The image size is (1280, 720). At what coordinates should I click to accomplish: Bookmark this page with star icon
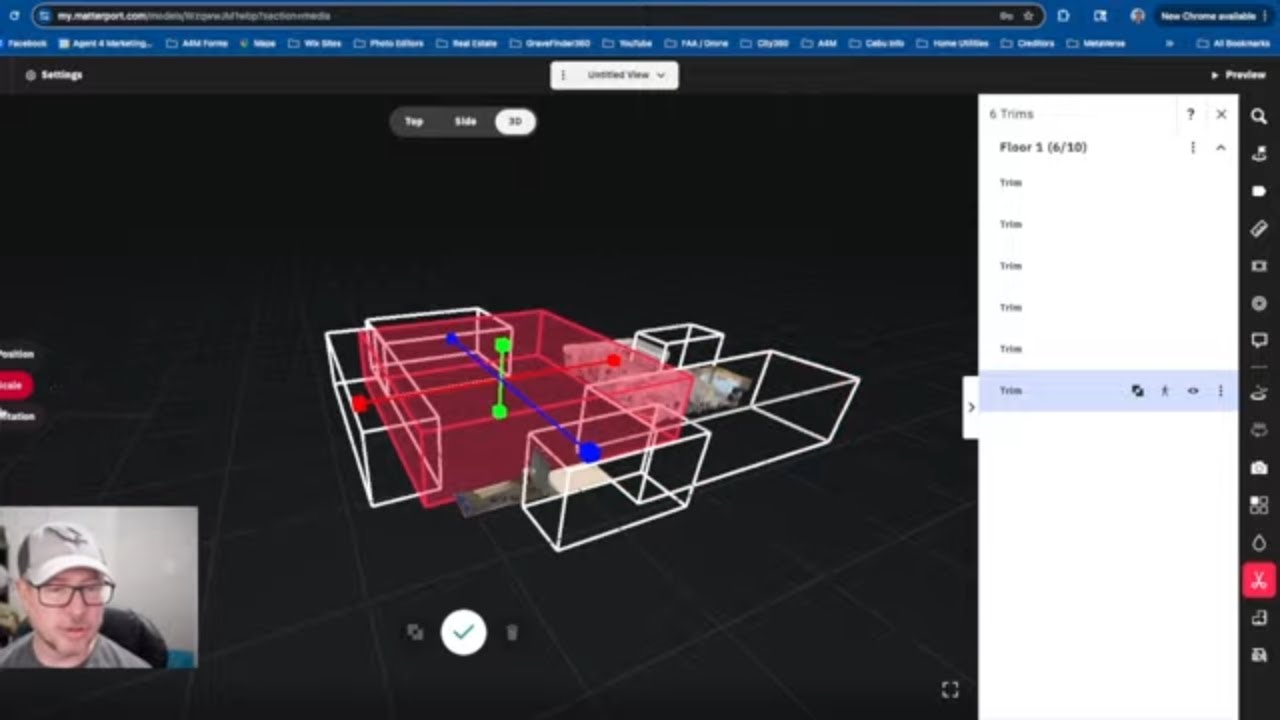[x=1028, y=16]
